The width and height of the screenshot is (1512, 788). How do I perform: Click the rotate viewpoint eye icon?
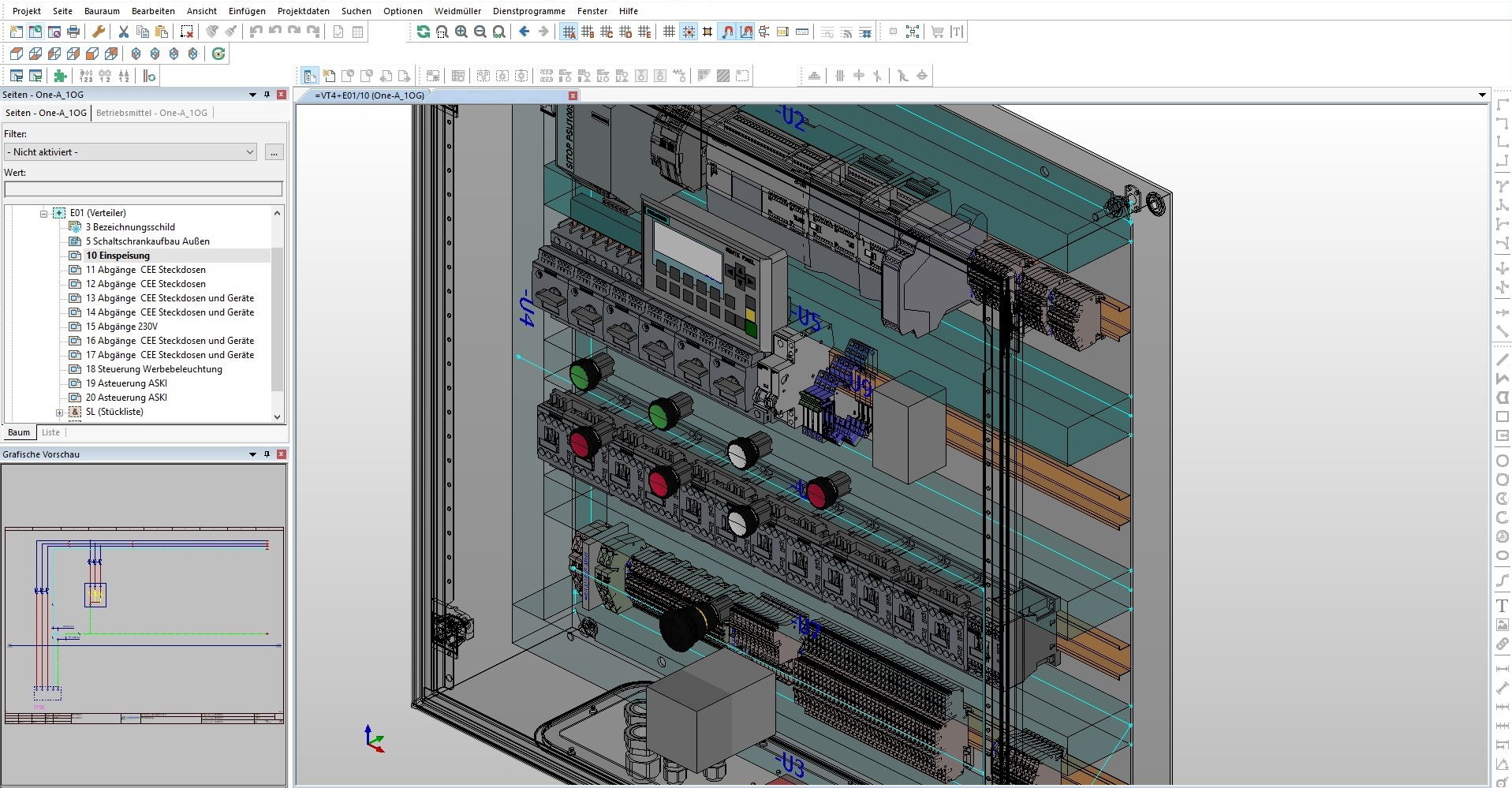point(218,54)
